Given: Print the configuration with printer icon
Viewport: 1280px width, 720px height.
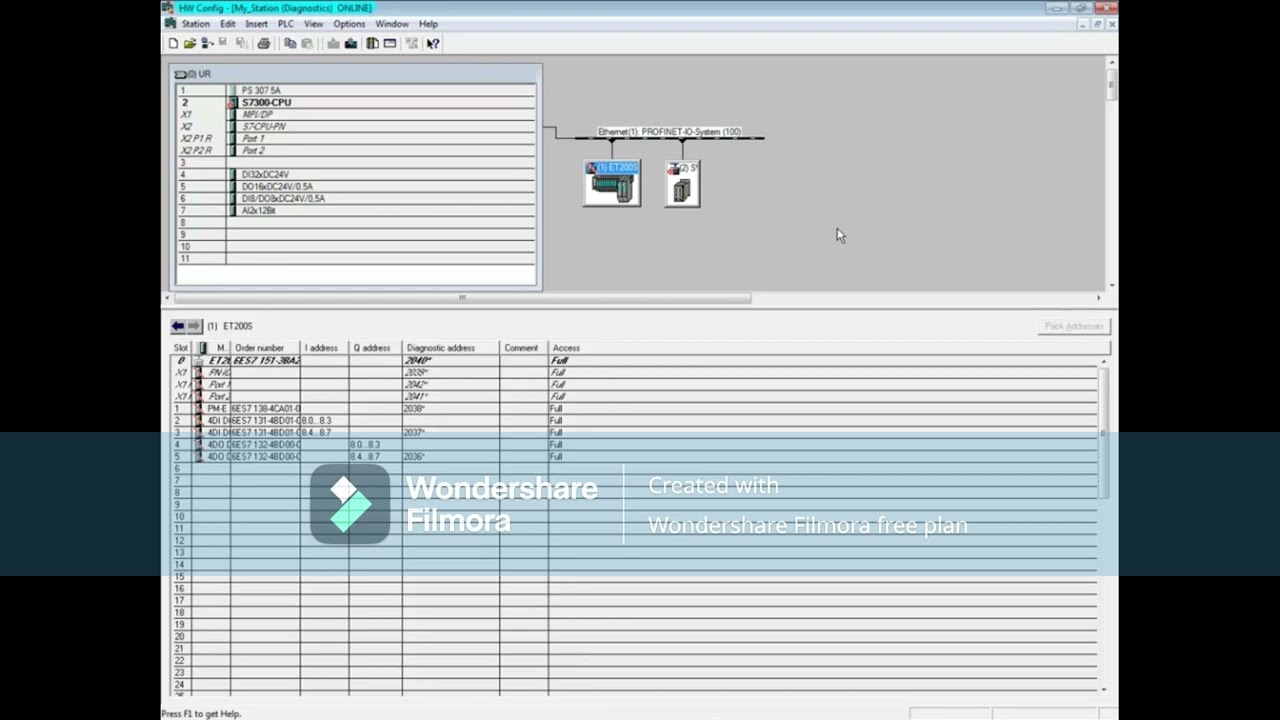Looking at the screenshot, I should click(x=264, y=43).
